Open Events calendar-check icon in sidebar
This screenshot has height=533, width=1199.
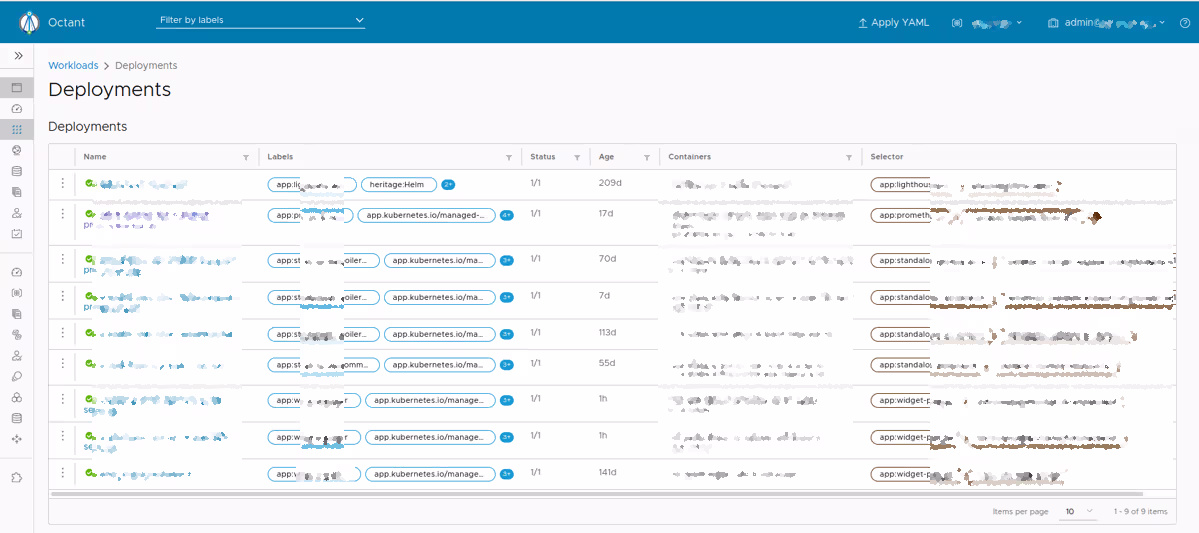(x=17, y=234)
